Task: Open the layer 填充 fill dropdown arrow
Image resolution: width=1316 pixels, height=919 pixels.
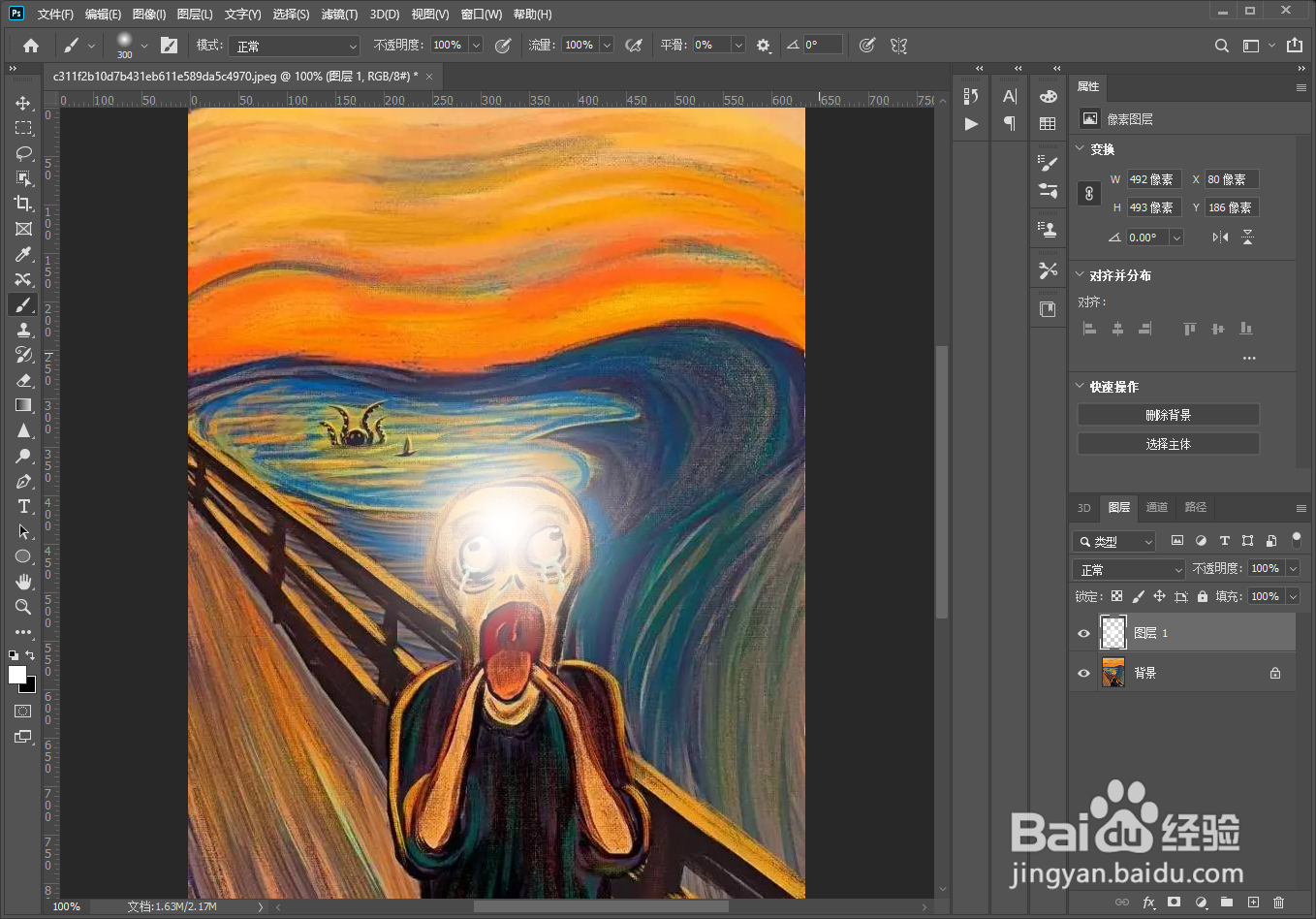Action: 1293,596
